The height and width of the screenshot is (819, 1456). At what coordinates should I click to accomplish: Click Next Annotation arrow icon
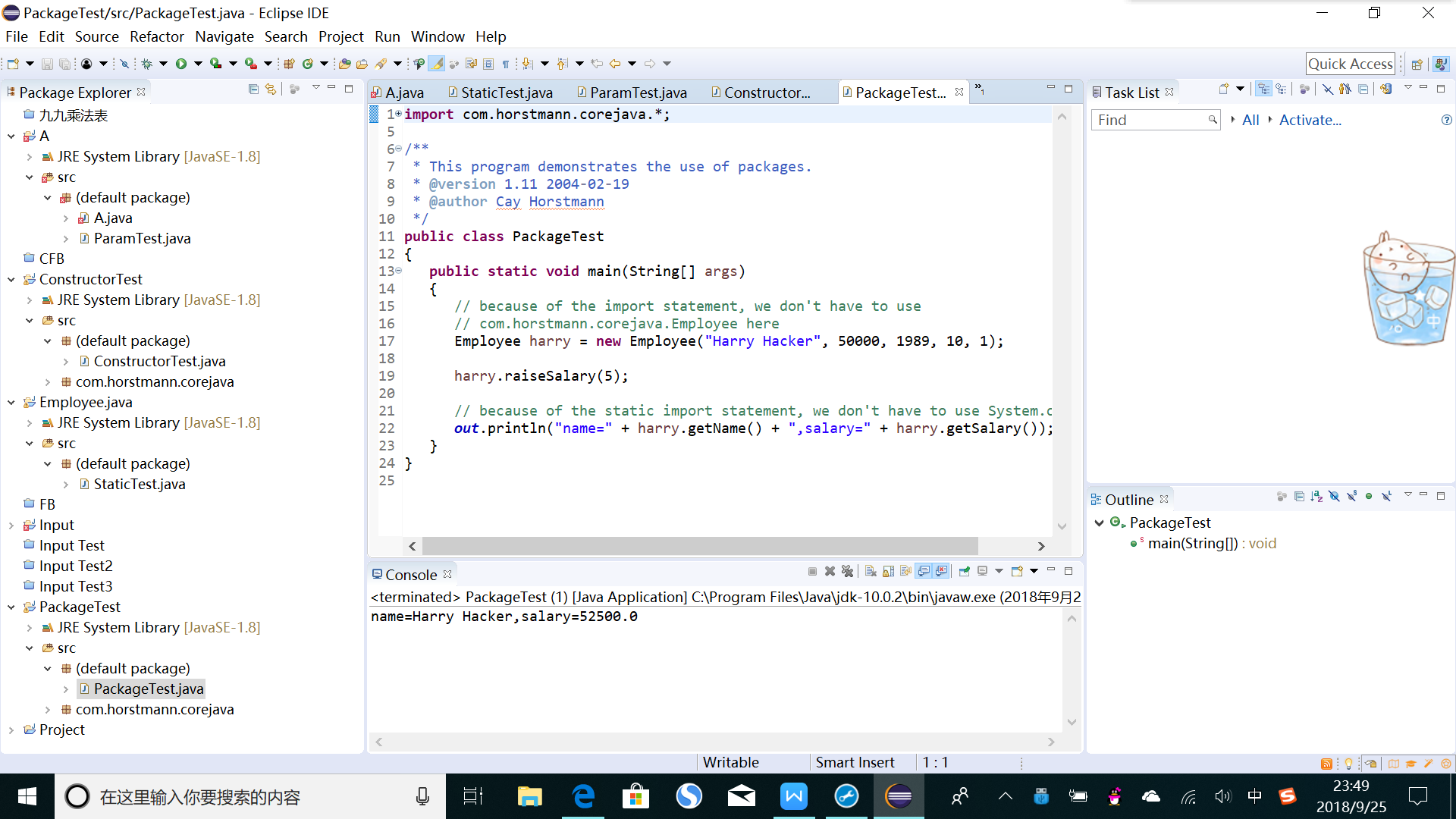(528, 64)
